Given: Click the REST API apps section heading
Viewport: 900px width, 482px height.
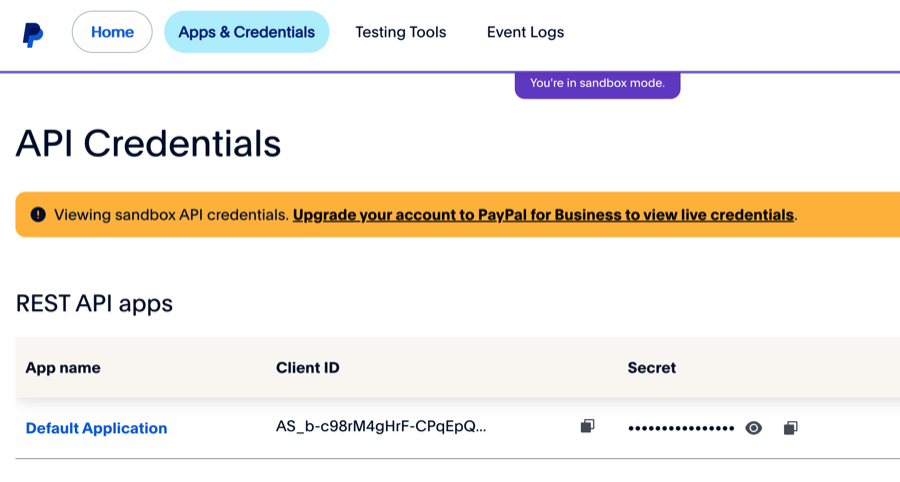Looking at the screenshot, I should click(x=94, y=304).
